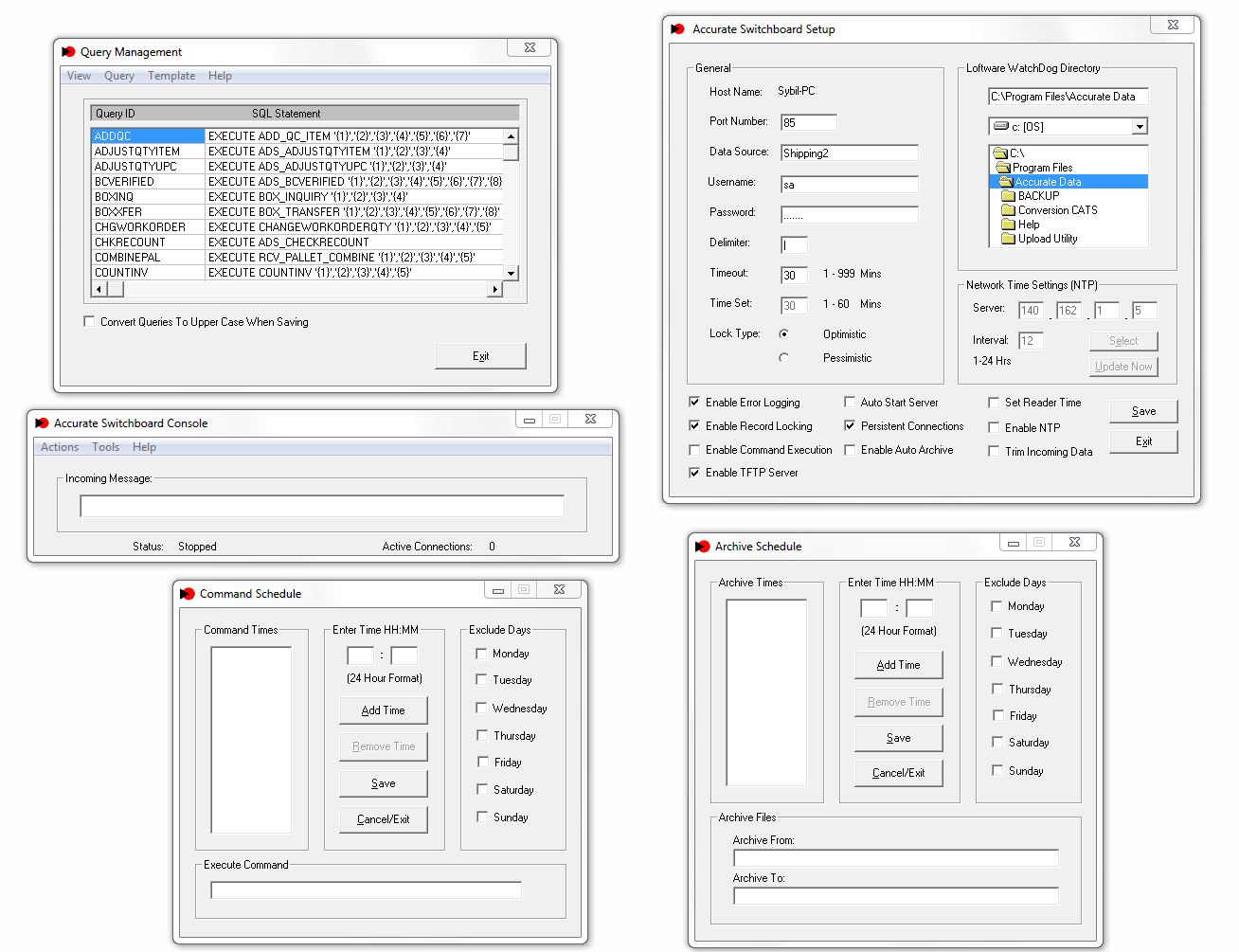Toggle Enable TFTP Server checkbox
The width and height of the screenshot is (1239, 952).
[694, 473]
